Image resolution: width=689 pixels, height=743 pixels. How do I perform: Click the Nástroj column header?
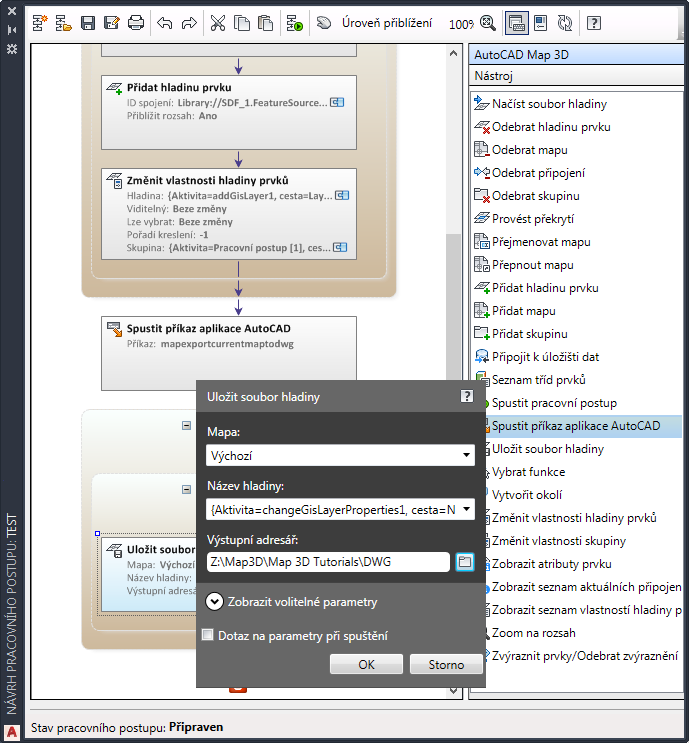click(x=576, y=76)
